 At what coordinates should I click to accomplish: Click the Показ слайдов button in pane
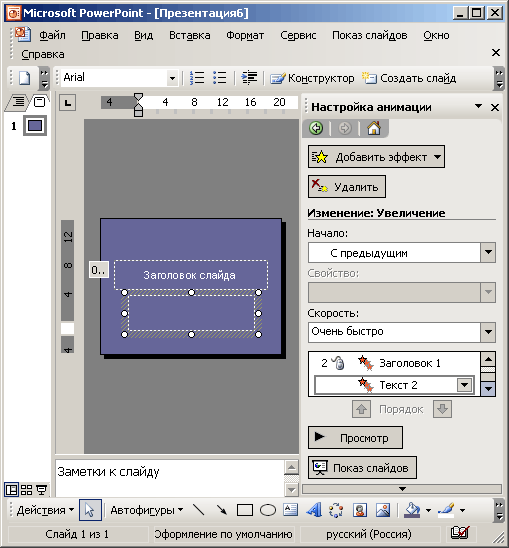click(x=362, y=467)
